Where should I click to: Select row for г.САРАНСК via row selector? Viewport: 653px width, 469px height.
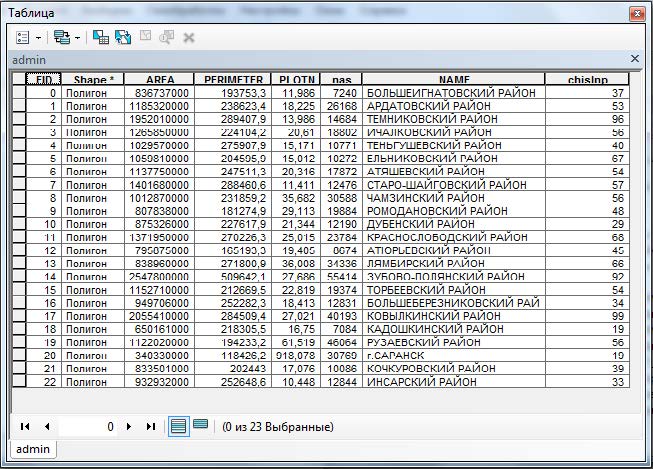pos(19,354)
